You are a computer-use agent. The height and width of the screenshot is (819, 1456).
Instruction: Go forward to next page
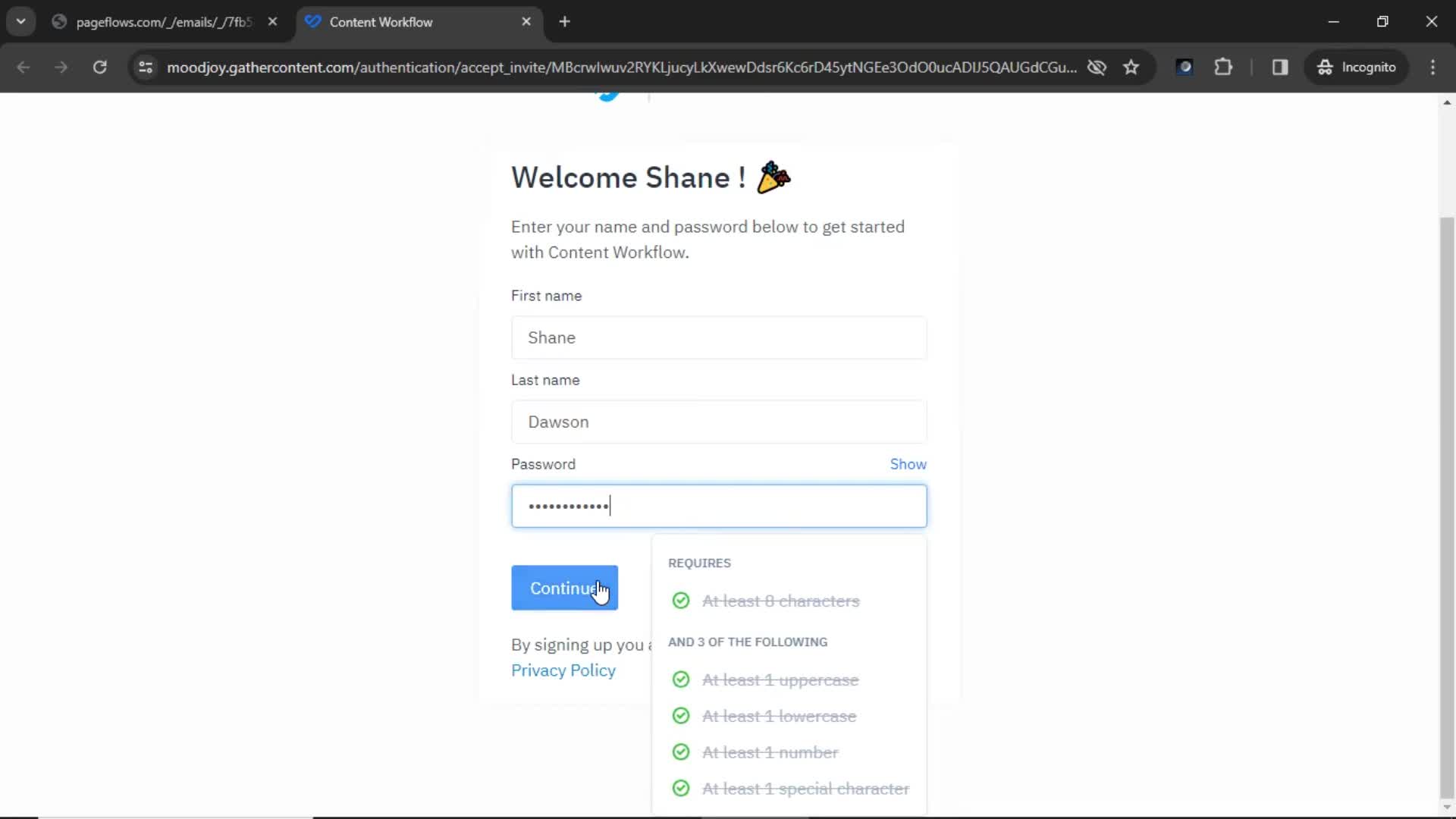click(x=61, y=67)
